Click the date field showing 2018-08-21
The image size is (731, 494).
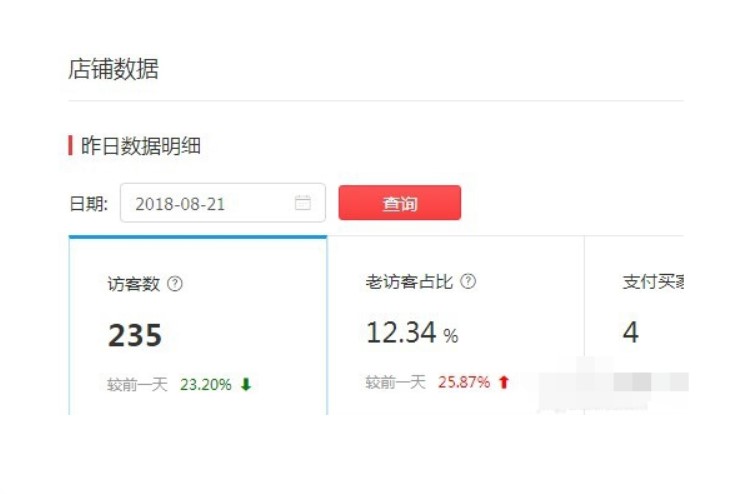(223, 203)
